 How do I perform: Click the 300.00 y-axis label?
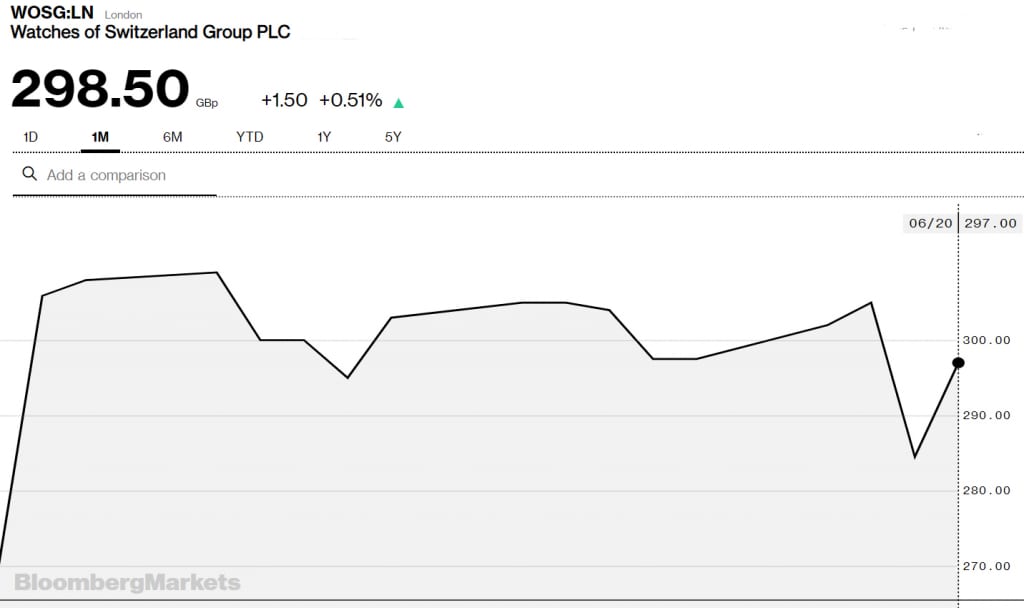986,340
